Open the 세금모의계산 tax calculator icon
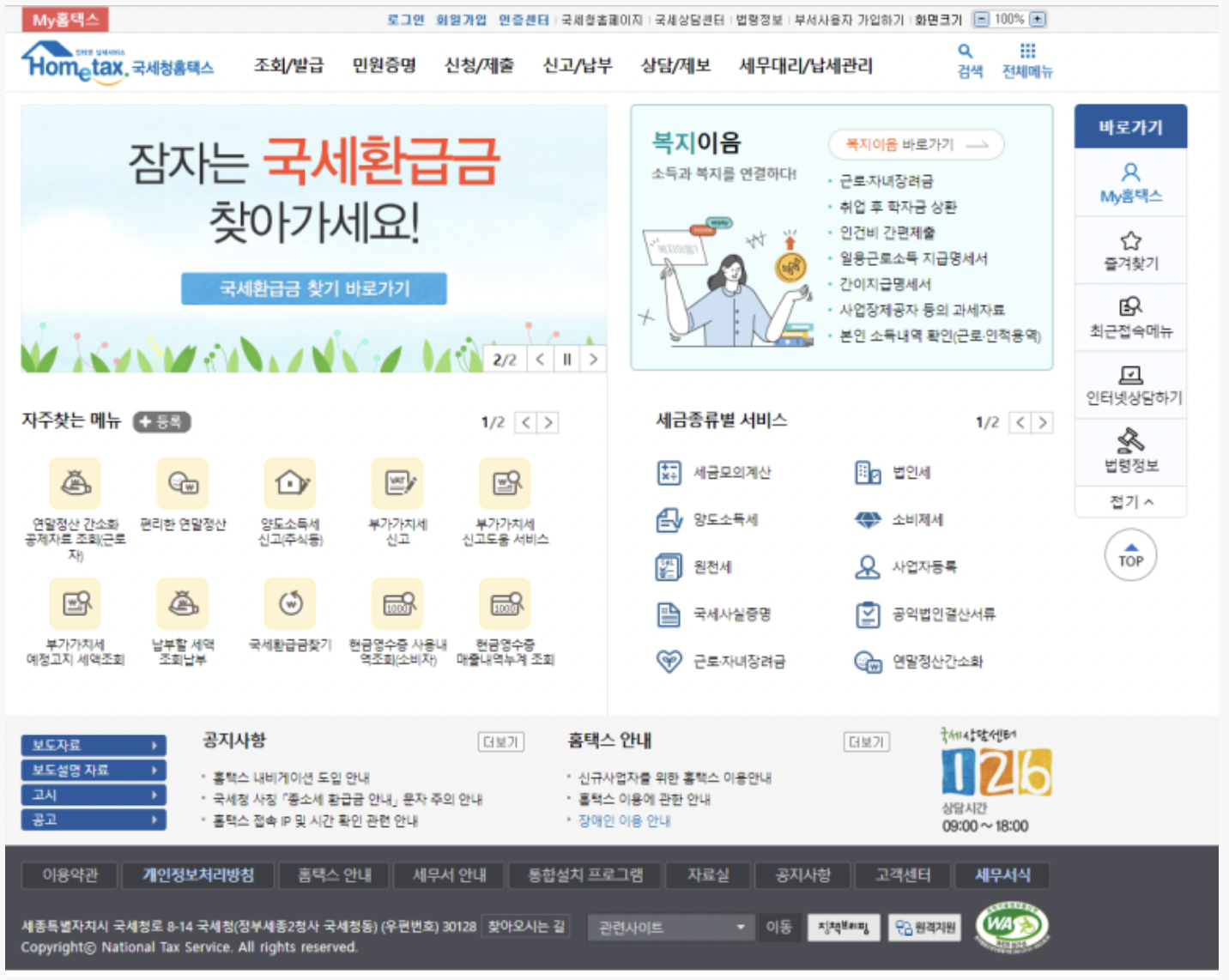This screenshot has height=980, width=1229. pyautogui.click(x=669, y=472)
